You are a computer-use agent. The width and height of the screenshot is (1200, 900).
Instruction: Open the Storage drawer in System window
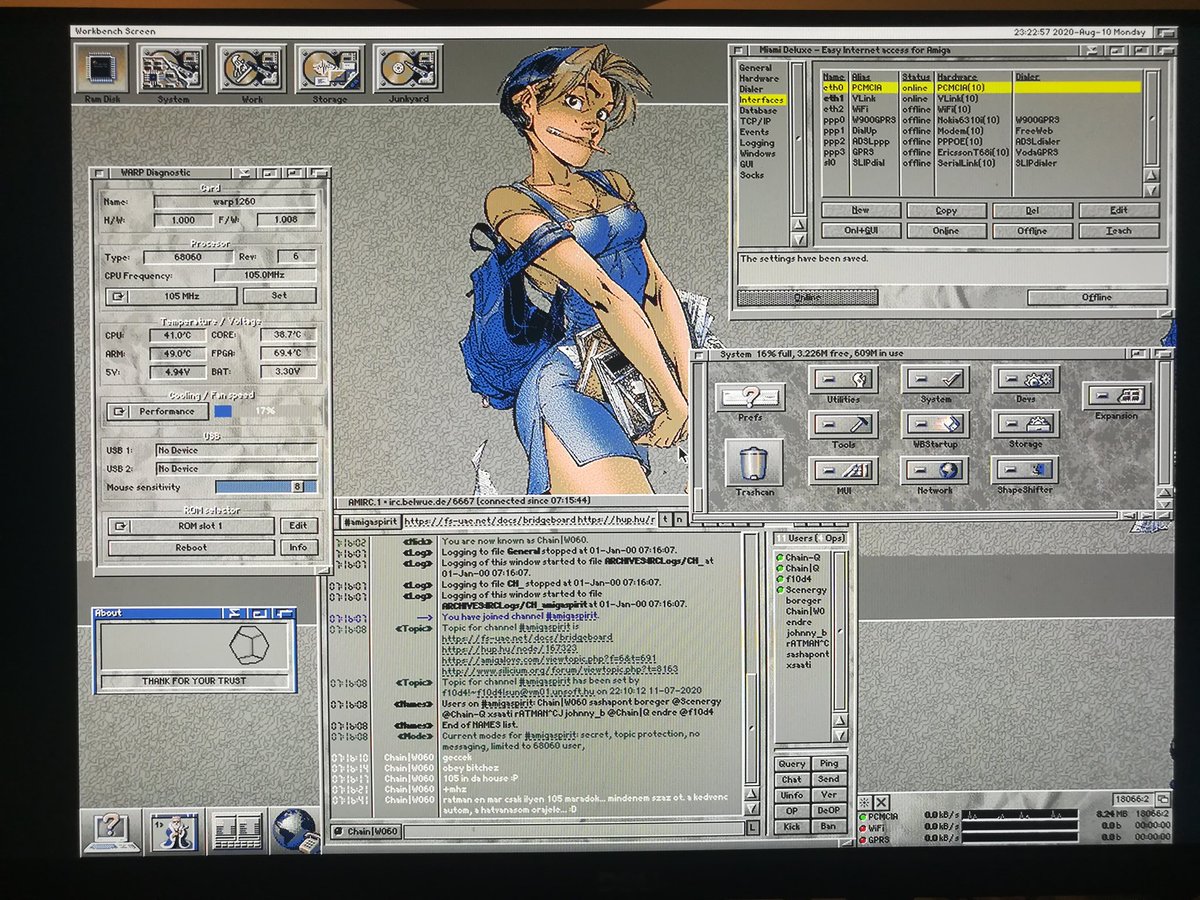(x=1026, y=424)
